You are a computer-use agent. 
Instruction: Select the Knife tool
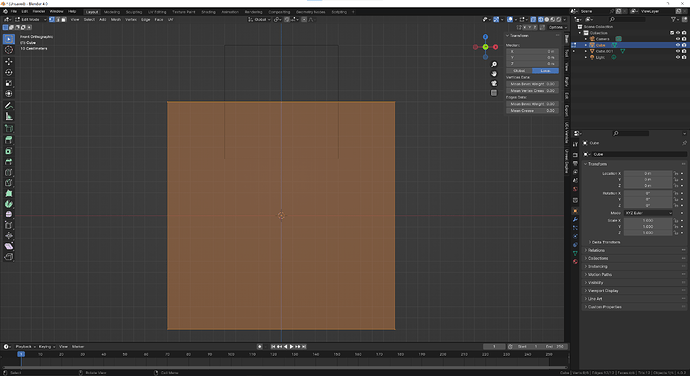tap(8, 183)
